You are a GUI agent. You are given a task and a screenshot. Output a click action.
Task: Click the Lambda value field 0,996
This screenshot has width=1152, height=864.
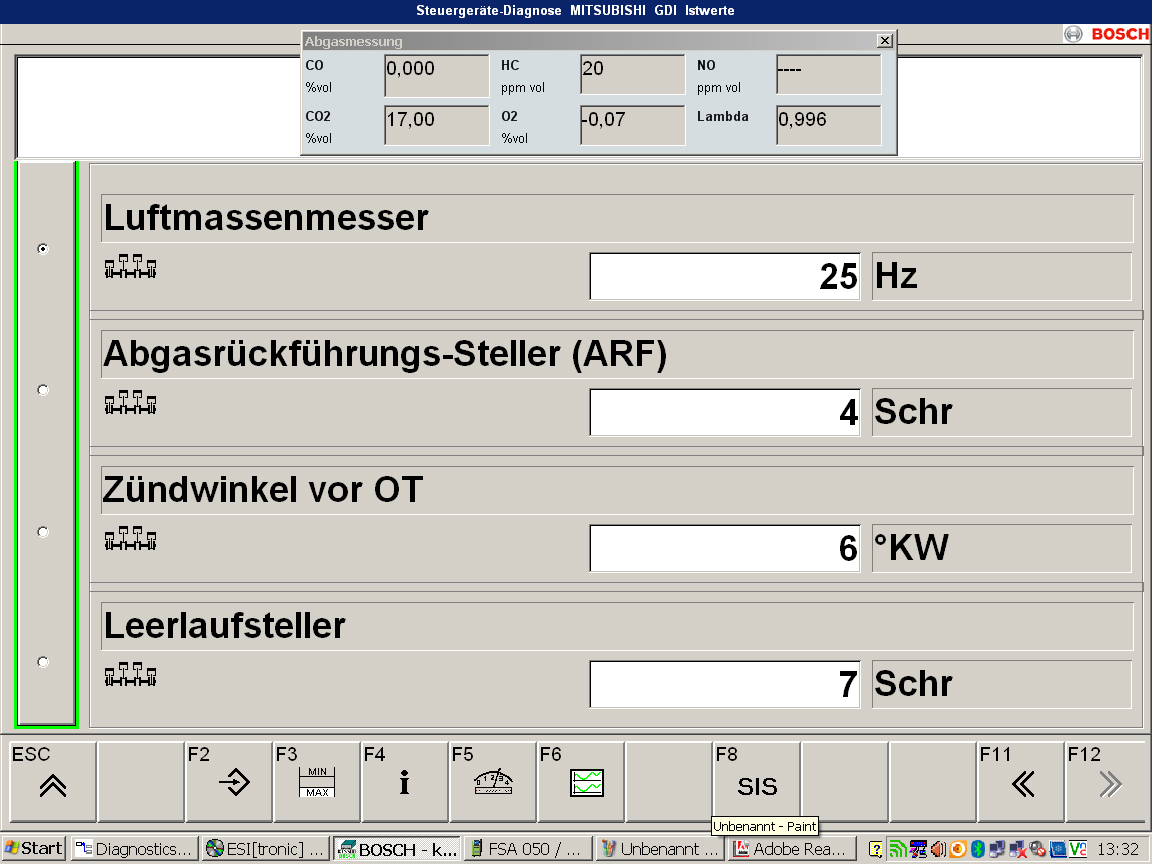point(829,126)
